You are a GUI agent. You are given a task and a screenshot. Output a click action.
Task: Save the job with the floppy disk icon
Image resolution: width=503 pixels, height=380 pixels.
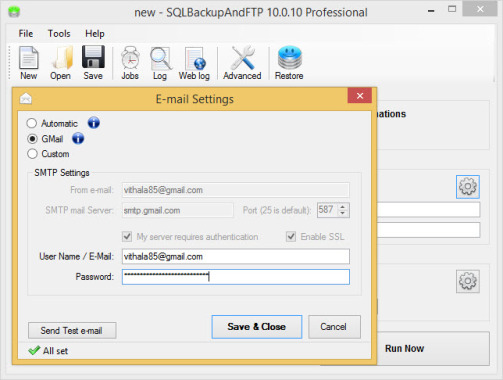(x=93, y=63)
